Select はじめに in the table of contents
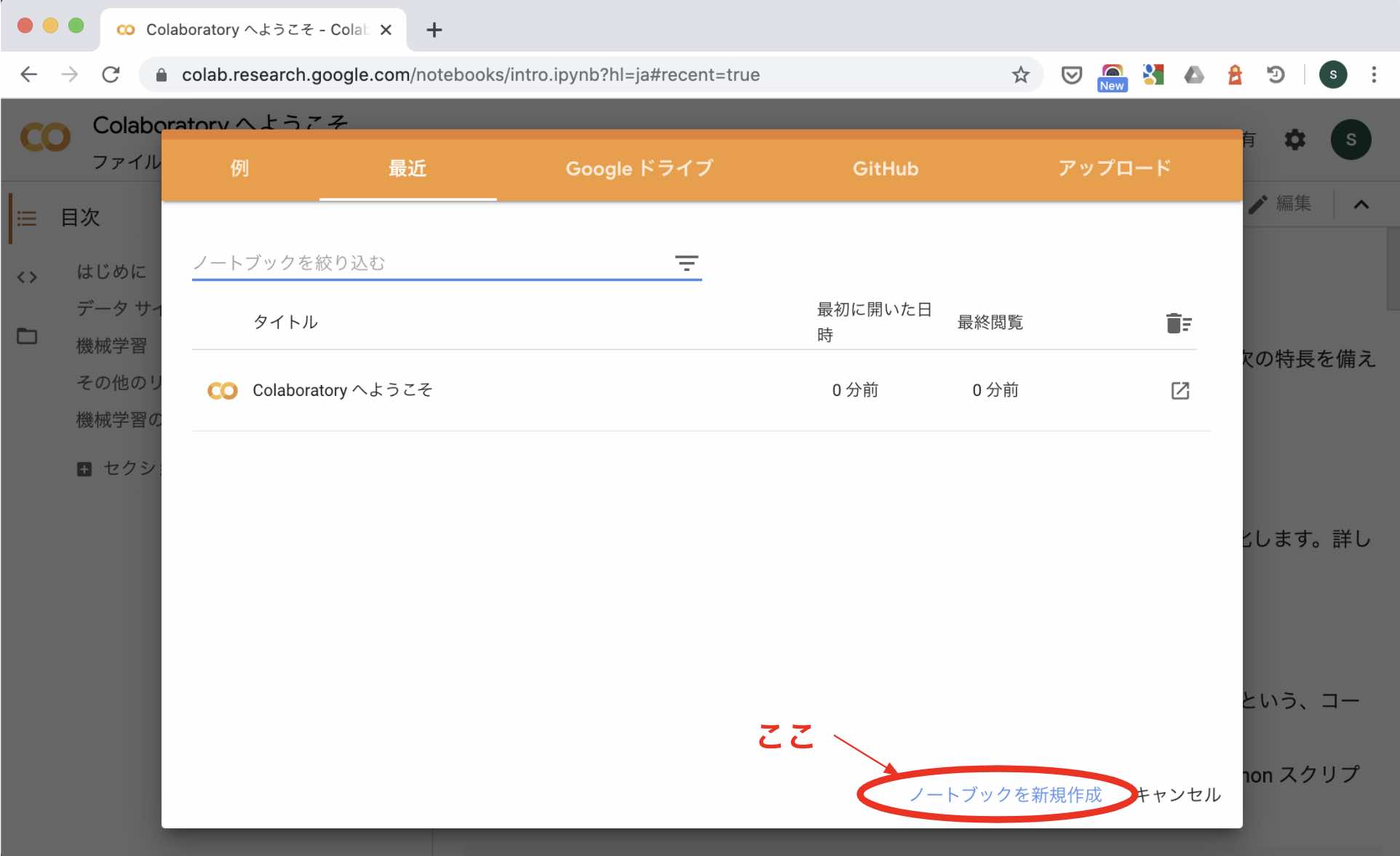 click(x=111, y=272)
